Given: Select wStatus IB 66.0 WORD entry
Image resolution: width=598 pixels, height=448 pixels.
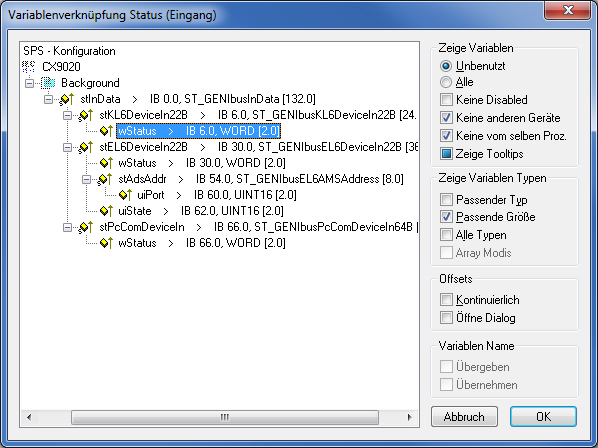Looking at the screenshot, I should tap(202, 243).
